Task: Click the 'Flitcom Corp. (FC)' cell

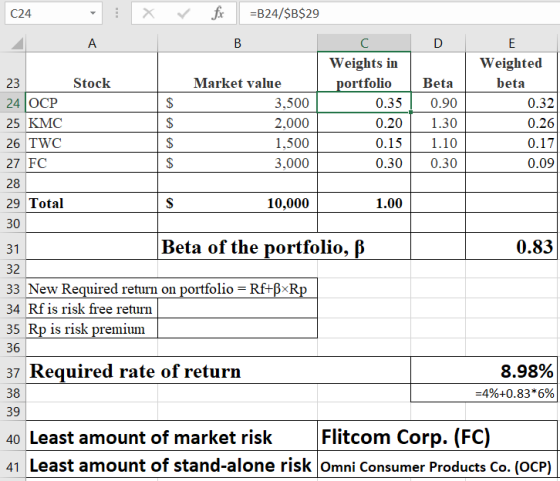Action: point(437,437)
